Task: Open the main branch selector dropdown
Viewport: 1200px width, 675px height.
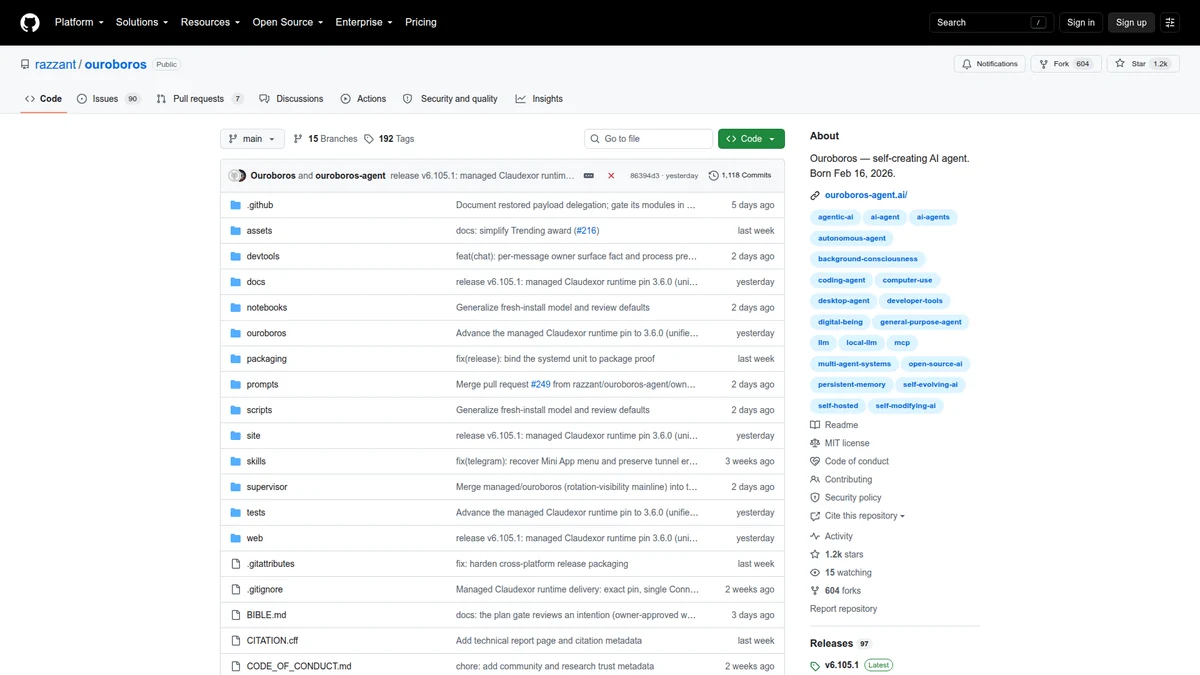Action: click(x=253, y=139)
